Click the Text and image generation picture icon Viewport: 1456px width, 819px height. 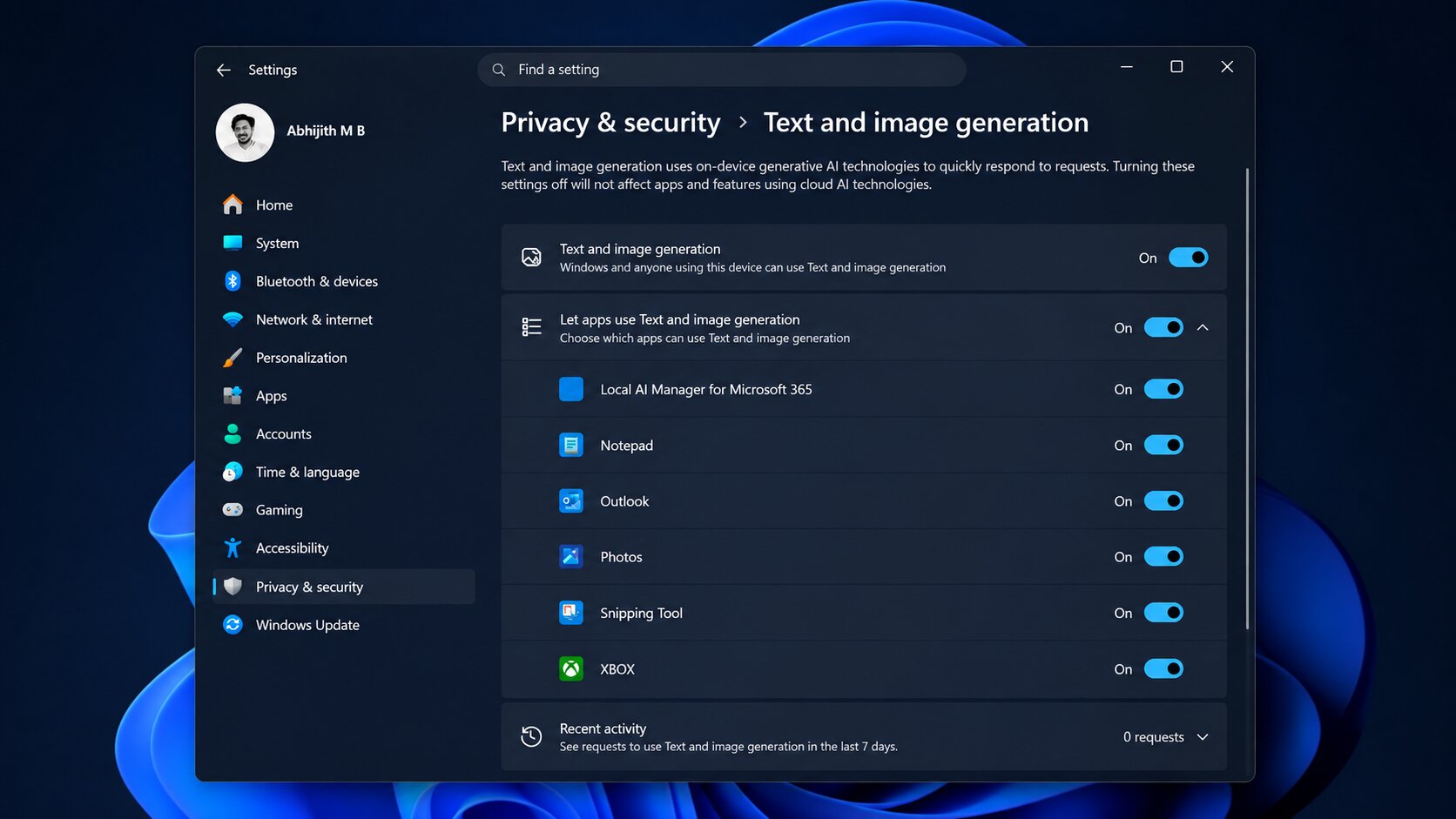[531, 258]
